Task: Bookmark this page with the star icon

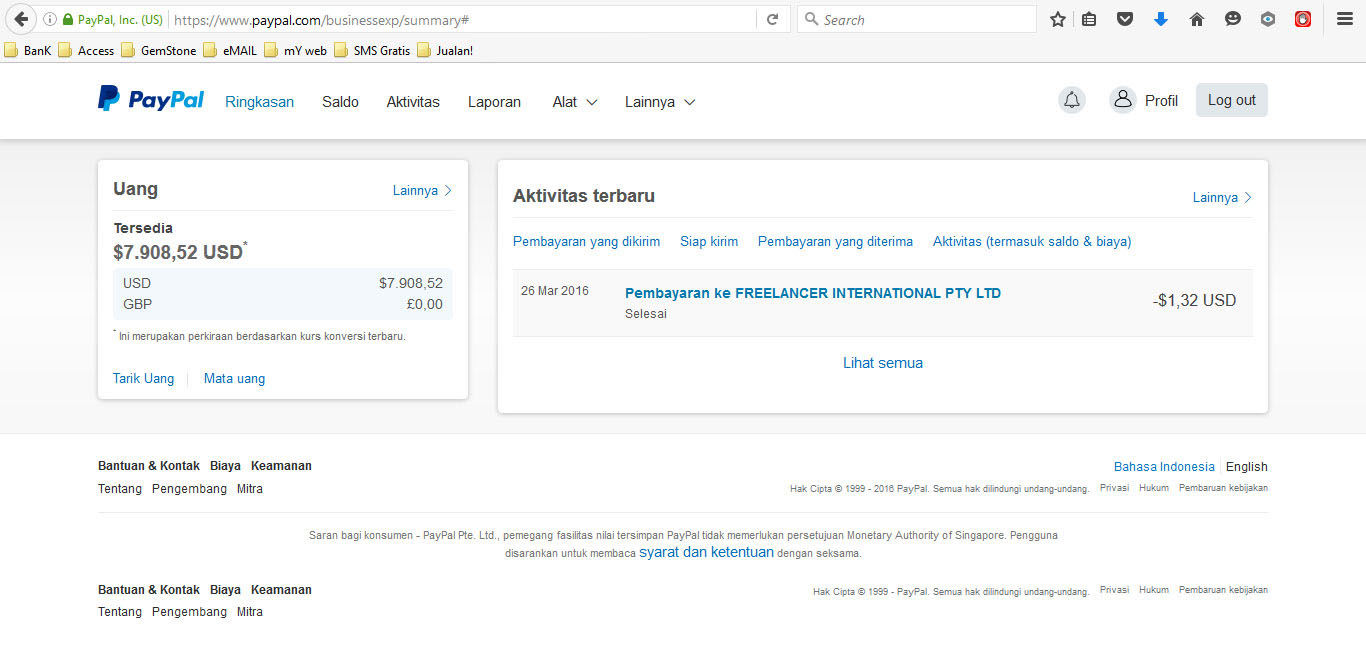Action: (x=1058, y=19)
